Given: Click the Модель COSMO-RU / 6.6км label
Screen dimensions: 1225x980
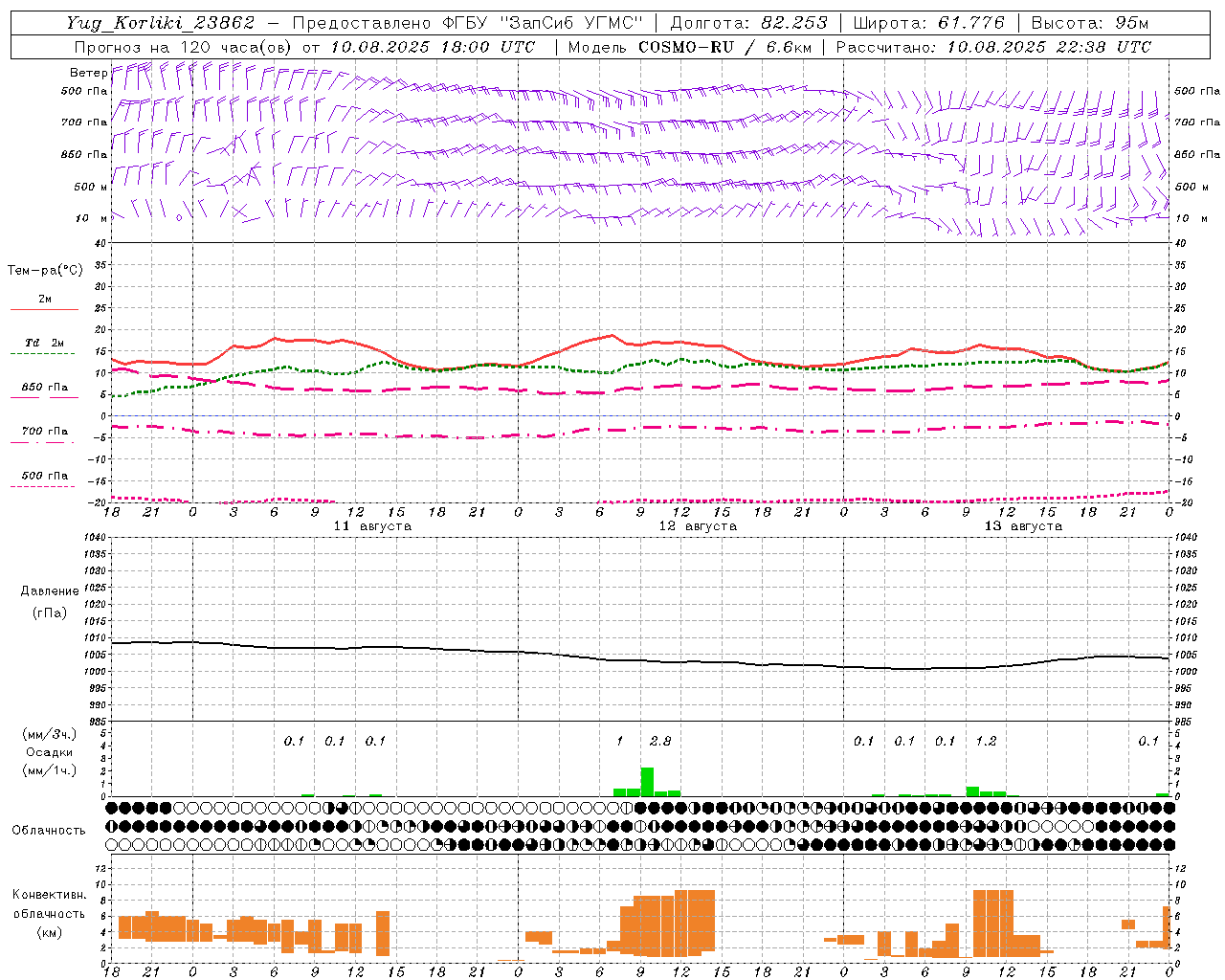Looking at the screenshot, I should tap(689, 47).
